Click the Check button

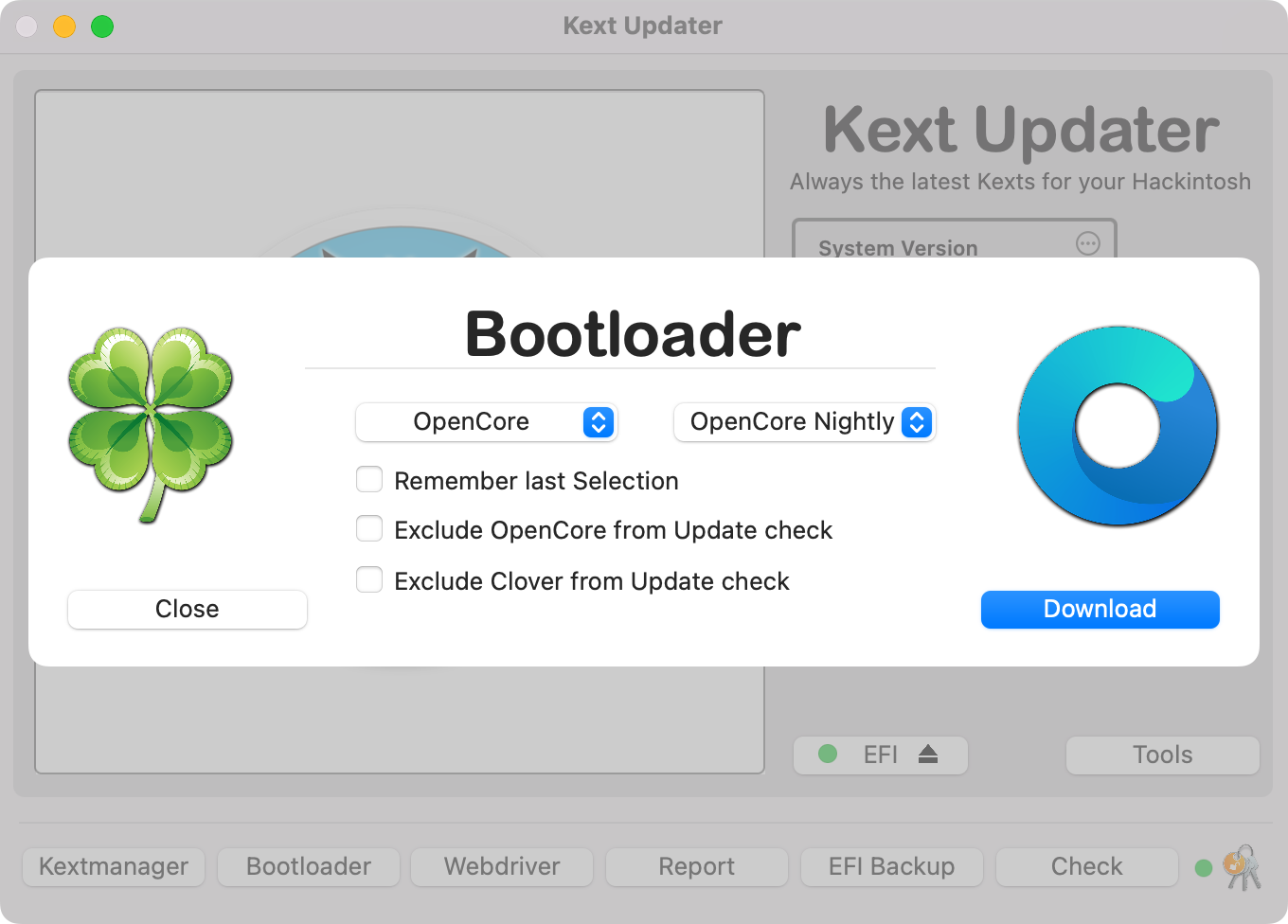[1087, 867]
